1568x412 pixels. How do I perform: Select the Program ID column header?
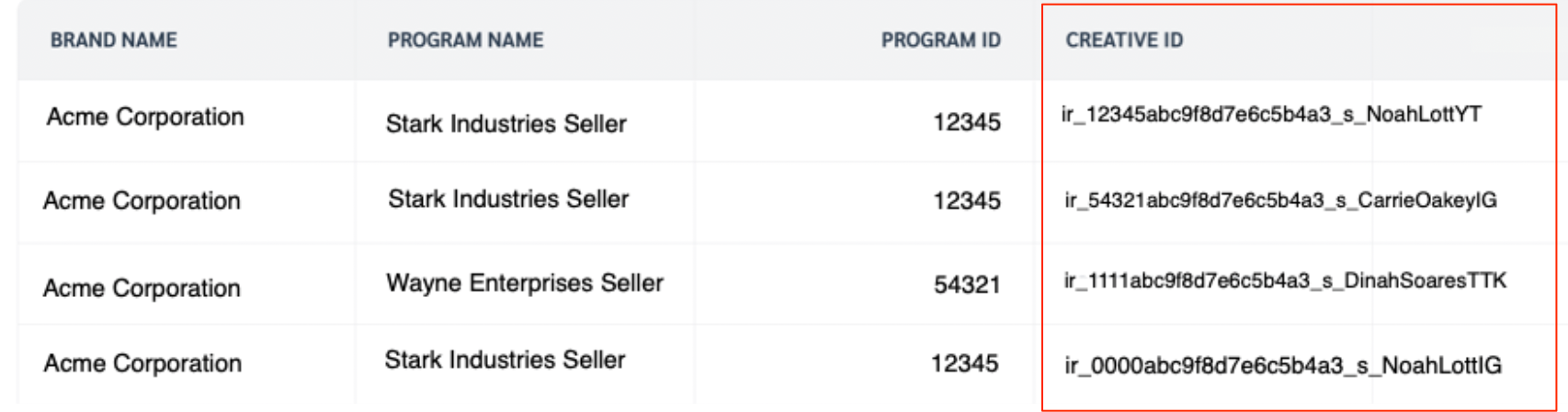click(940, 40)
